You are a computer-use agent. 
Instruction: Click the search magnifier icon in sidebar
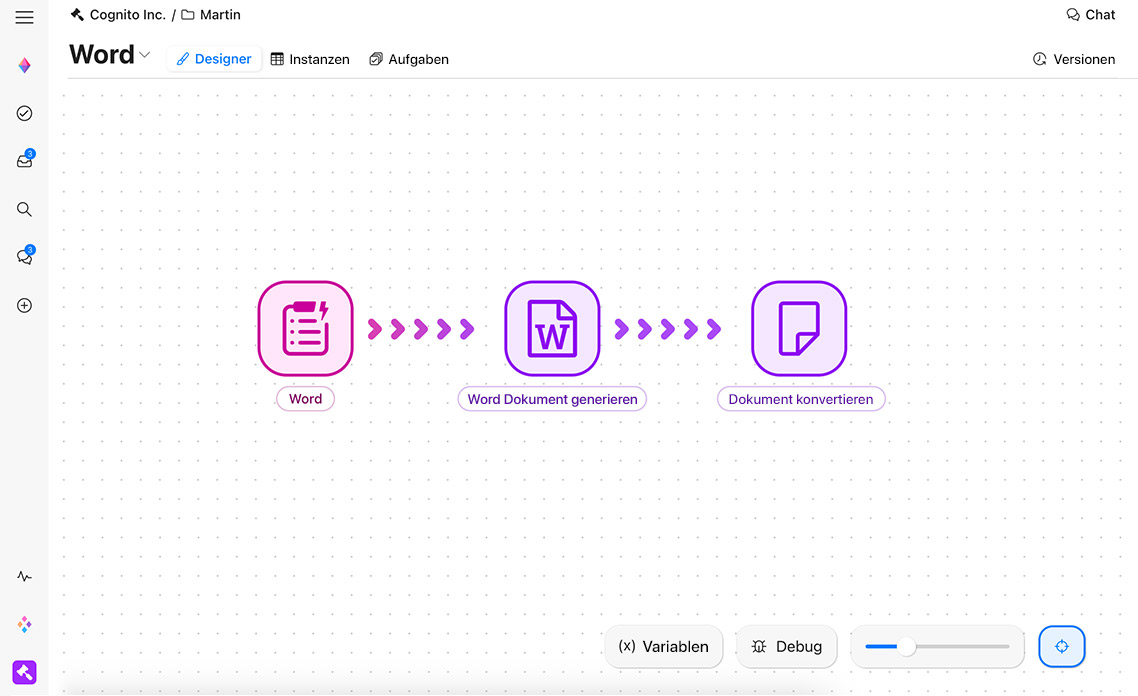[25, 210]
